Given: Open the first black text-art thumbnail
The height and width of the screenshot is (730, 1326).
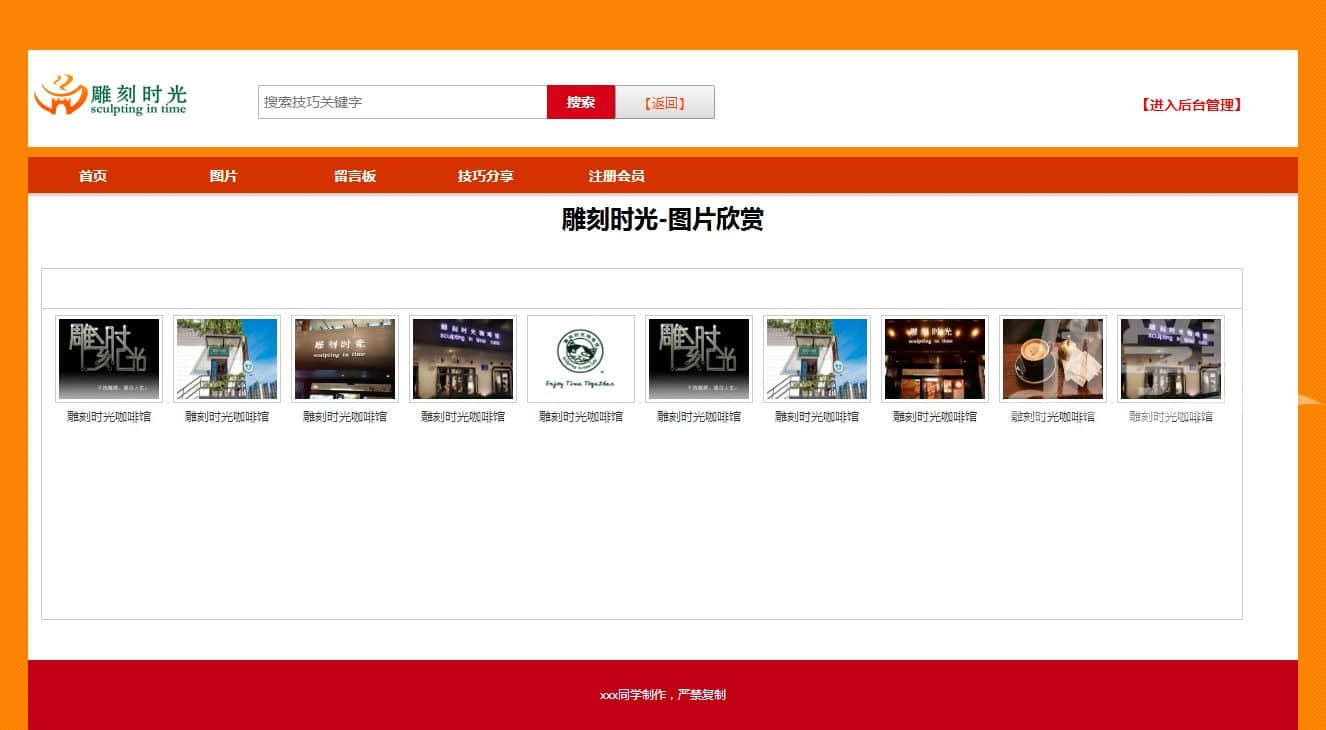Looking at the screenshot, I should coord(109,359).
